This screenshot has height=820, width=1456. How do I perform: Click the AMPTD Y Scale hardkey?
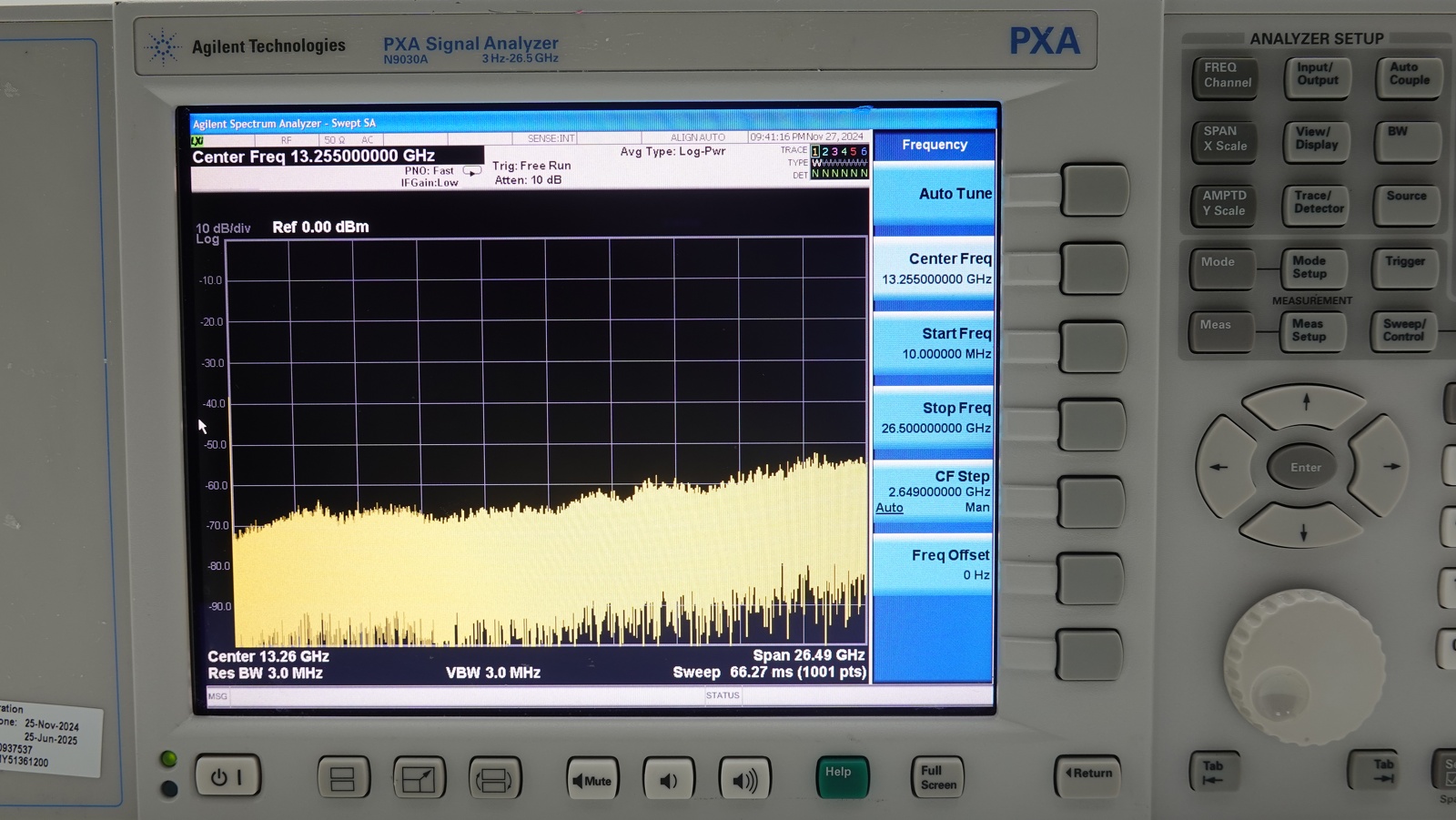point(1223,204)
